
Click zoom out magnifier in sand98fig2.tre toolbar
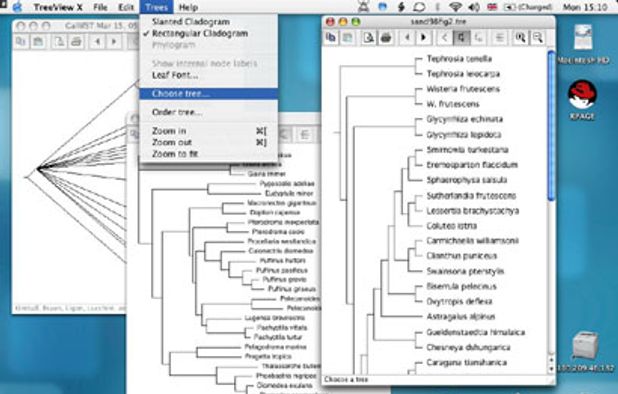[537, 38]
